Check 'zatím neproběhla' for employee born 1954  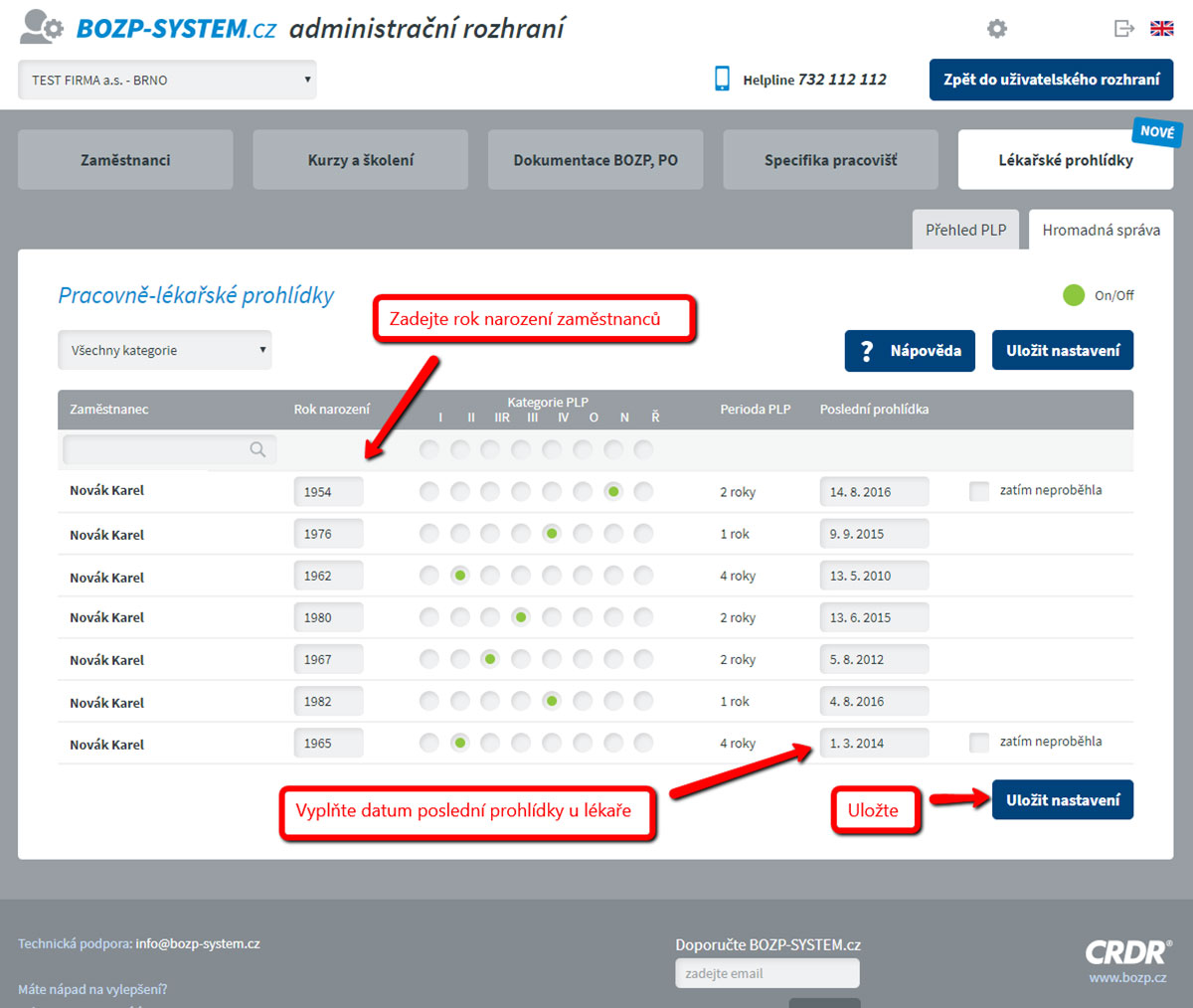coord(979,490)
